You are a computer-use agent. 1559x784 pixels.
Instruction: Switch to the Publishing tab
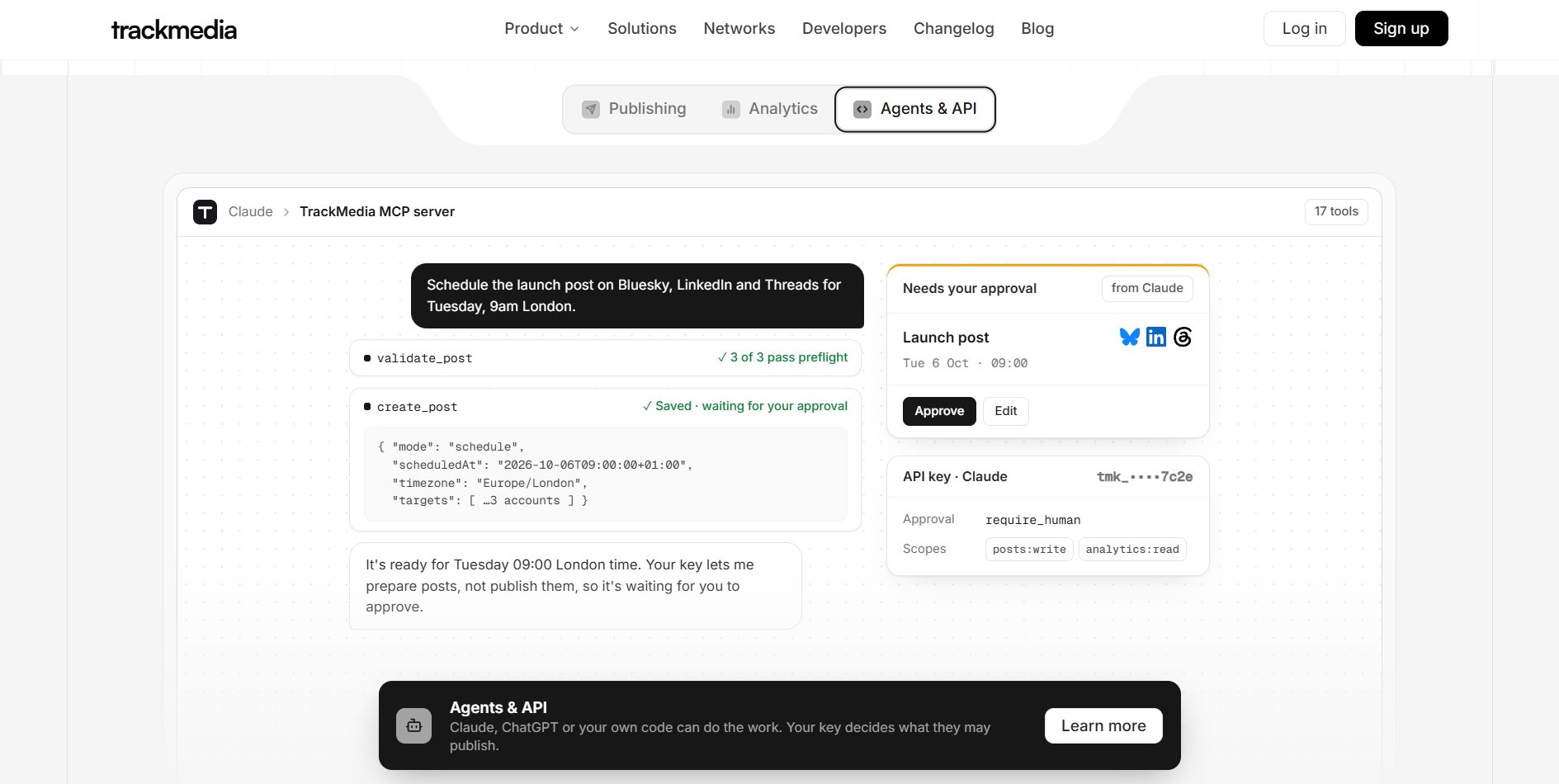[634, 109]
